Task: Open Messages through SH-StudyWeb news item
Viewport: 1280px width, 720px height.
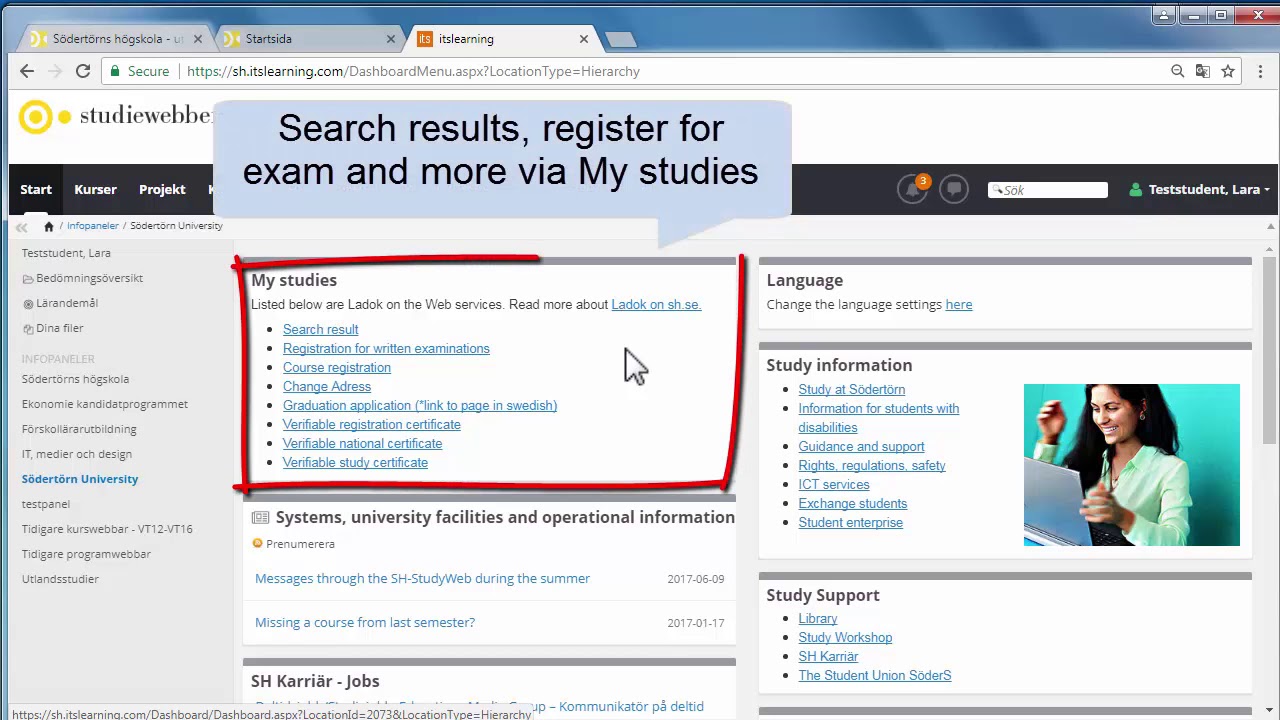Action: 422,578
